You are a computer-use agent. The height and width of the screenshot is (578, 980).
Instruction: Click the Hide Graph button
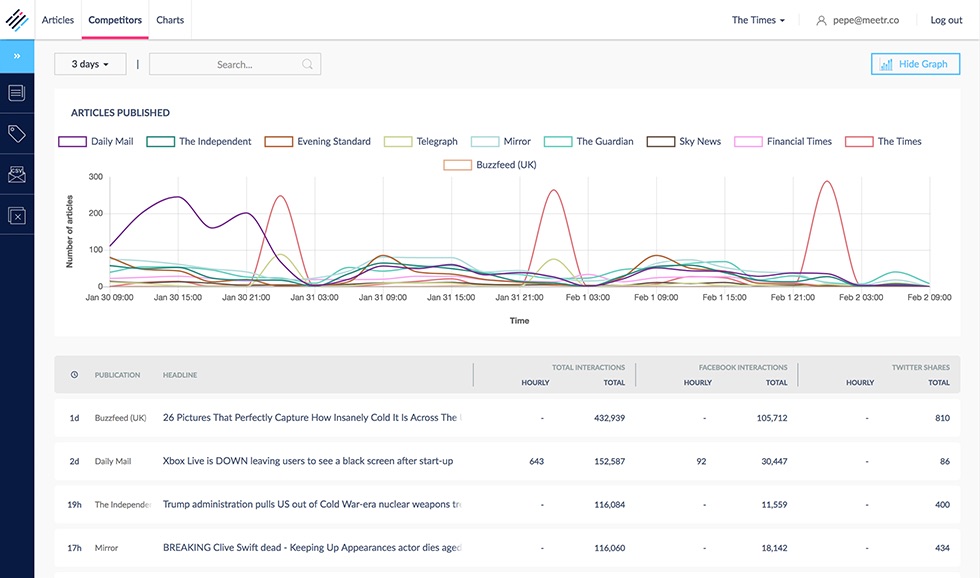(914, 64)
